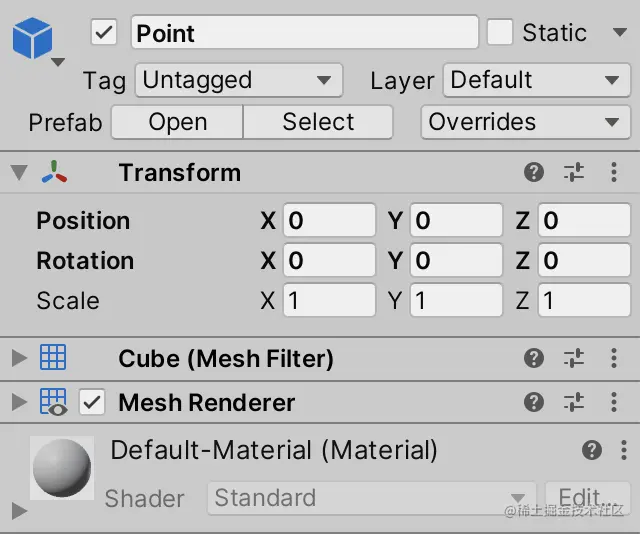Click the Position X input field

pyautogui.click(x=329, y=221)
